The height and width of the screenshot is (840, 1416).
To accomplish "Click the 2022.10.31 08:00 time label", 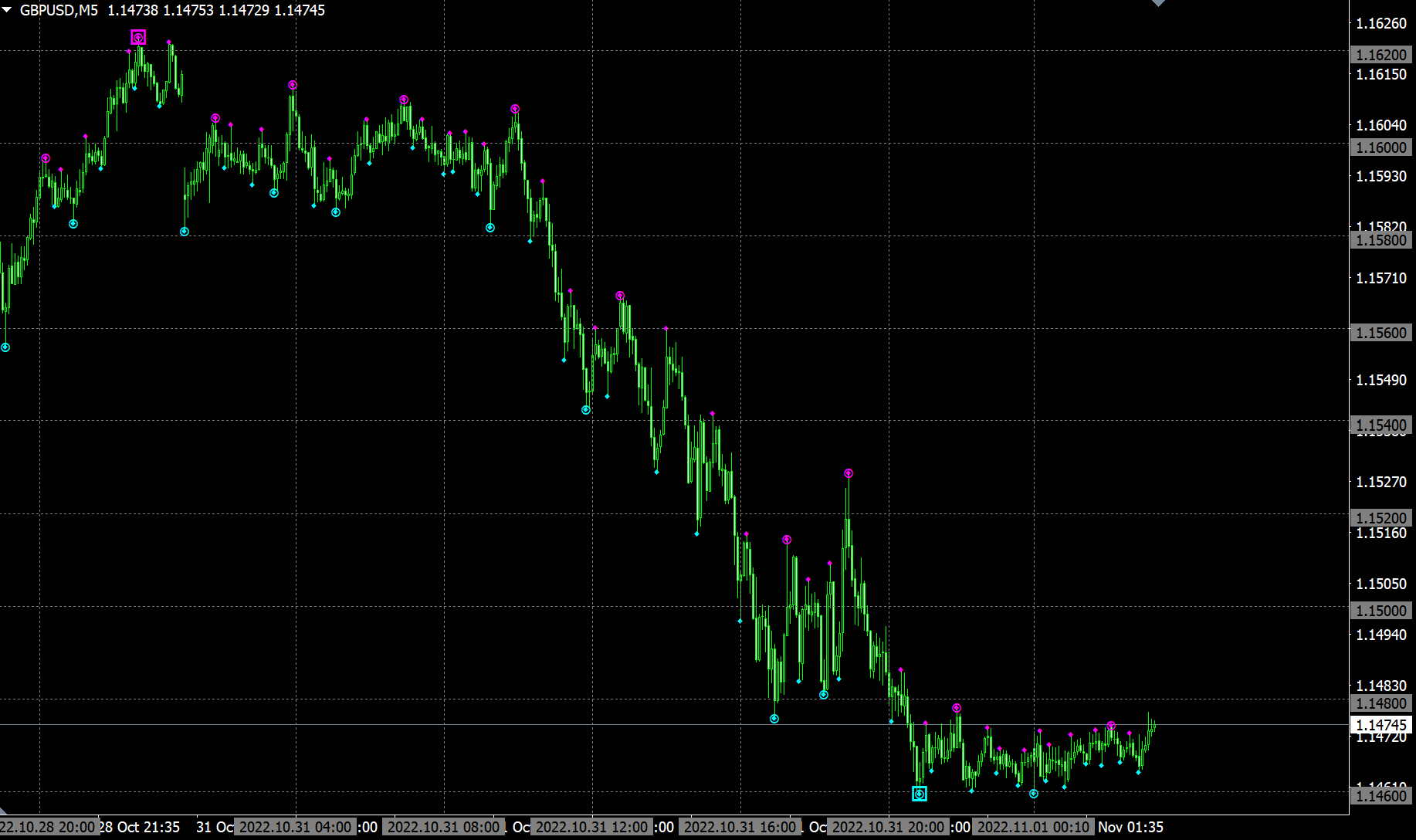I will pyautogui.click(x=443, y=827).
